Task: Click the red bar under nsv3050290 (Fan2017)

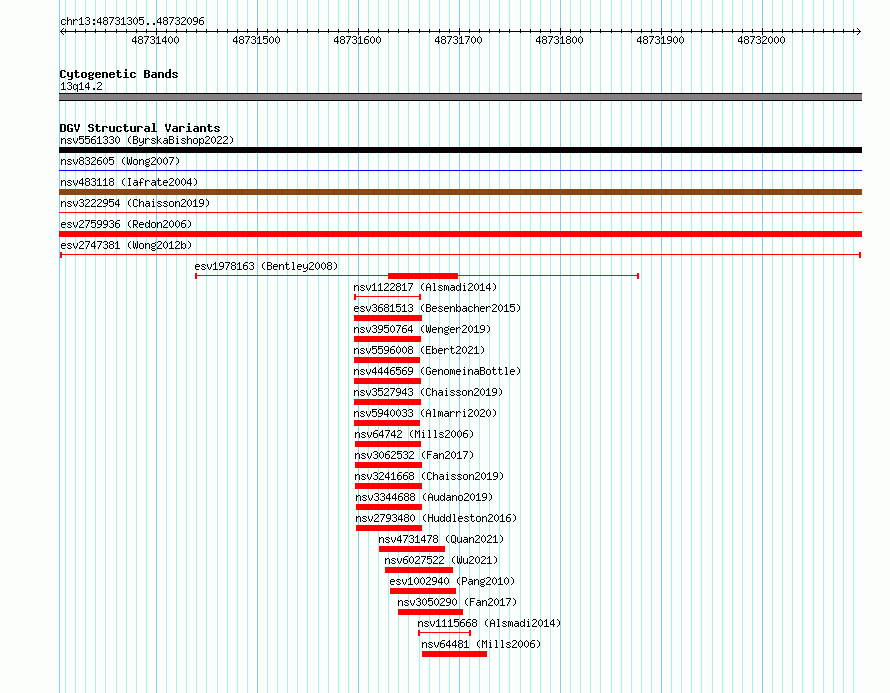Action: tap(430, 612)
